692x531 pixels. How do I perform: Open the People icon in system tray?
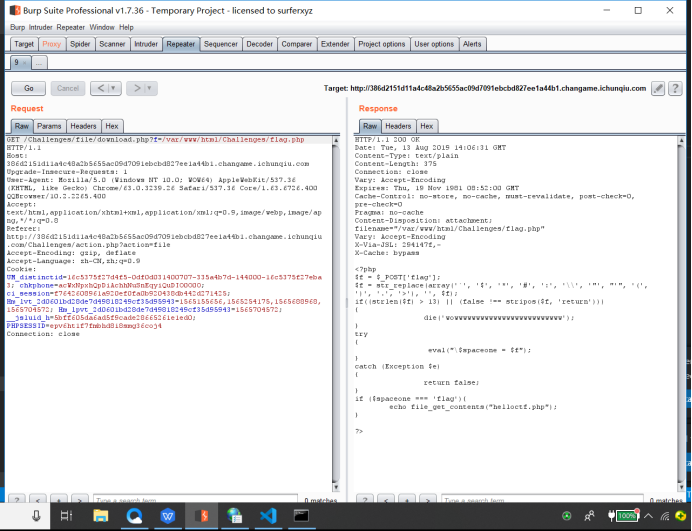pos(589,516)
